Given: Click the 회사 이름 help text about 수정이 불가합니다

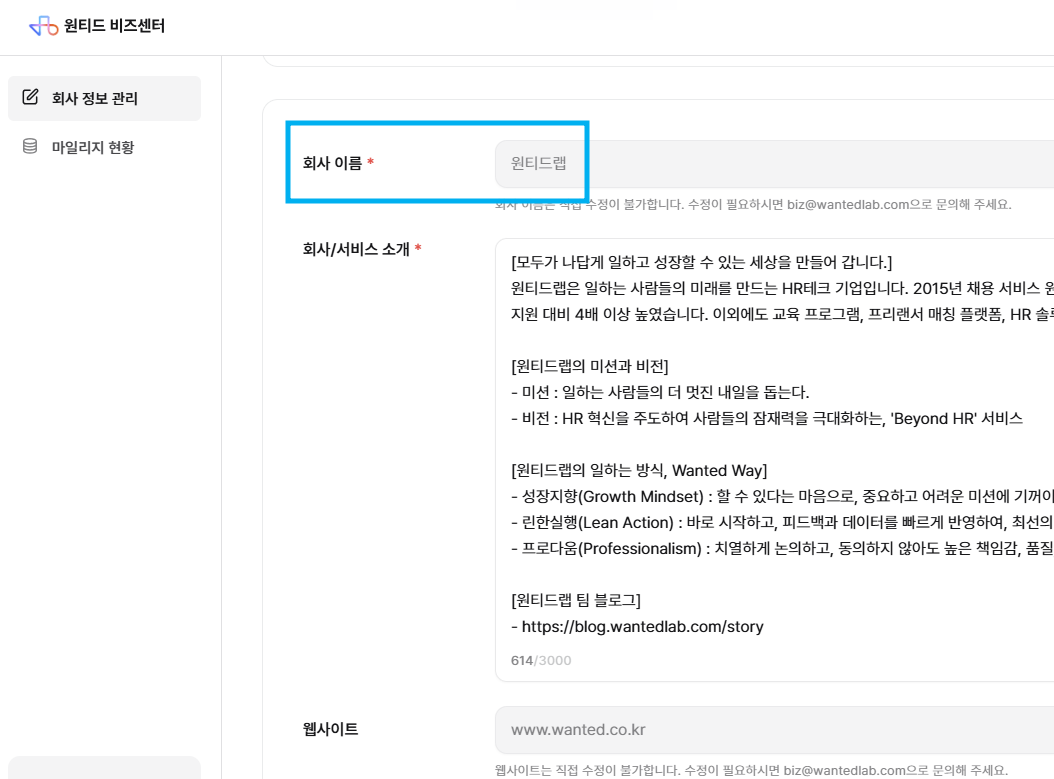Looking at the screenshot, I should [x=753, y=204].
